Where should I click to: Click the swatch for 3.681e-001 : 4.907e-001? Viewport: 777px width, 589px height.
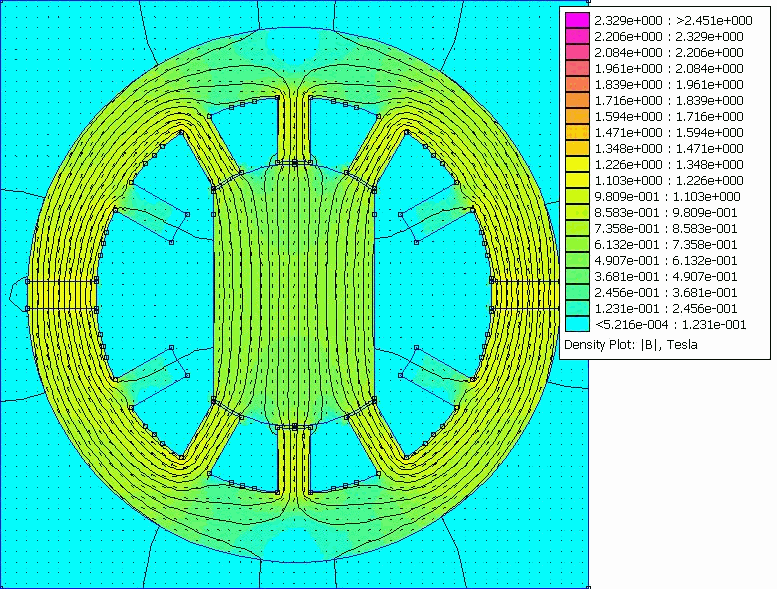pyautogui.click(x=577, y=276)
